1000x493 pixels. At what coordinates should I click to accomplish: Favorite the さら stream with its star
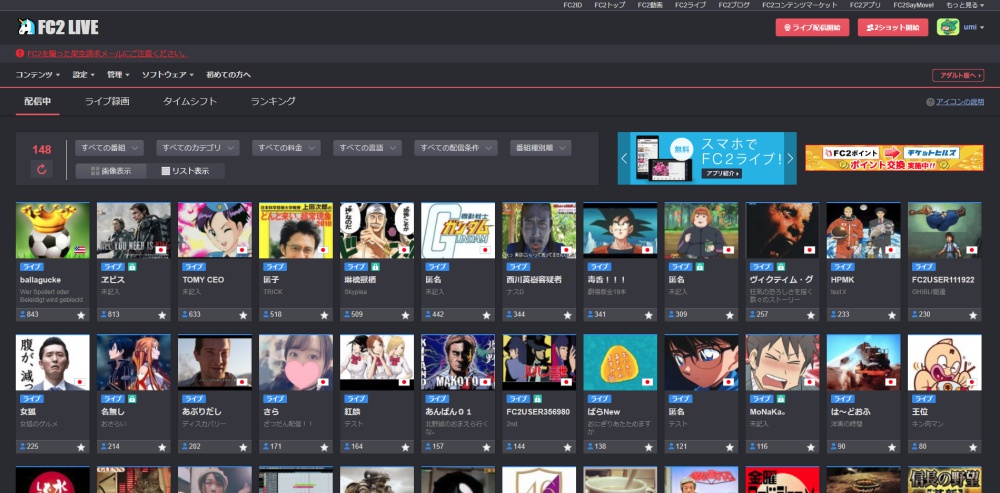tap(324, 447)
